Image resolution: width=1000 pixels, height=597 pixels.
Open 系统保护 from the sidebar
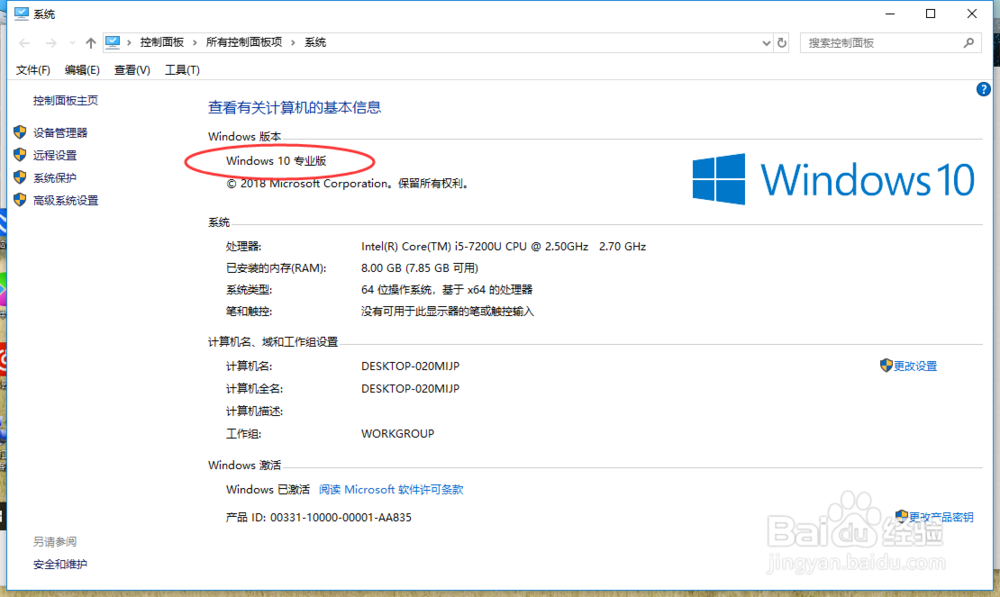[x=55, y=178]
